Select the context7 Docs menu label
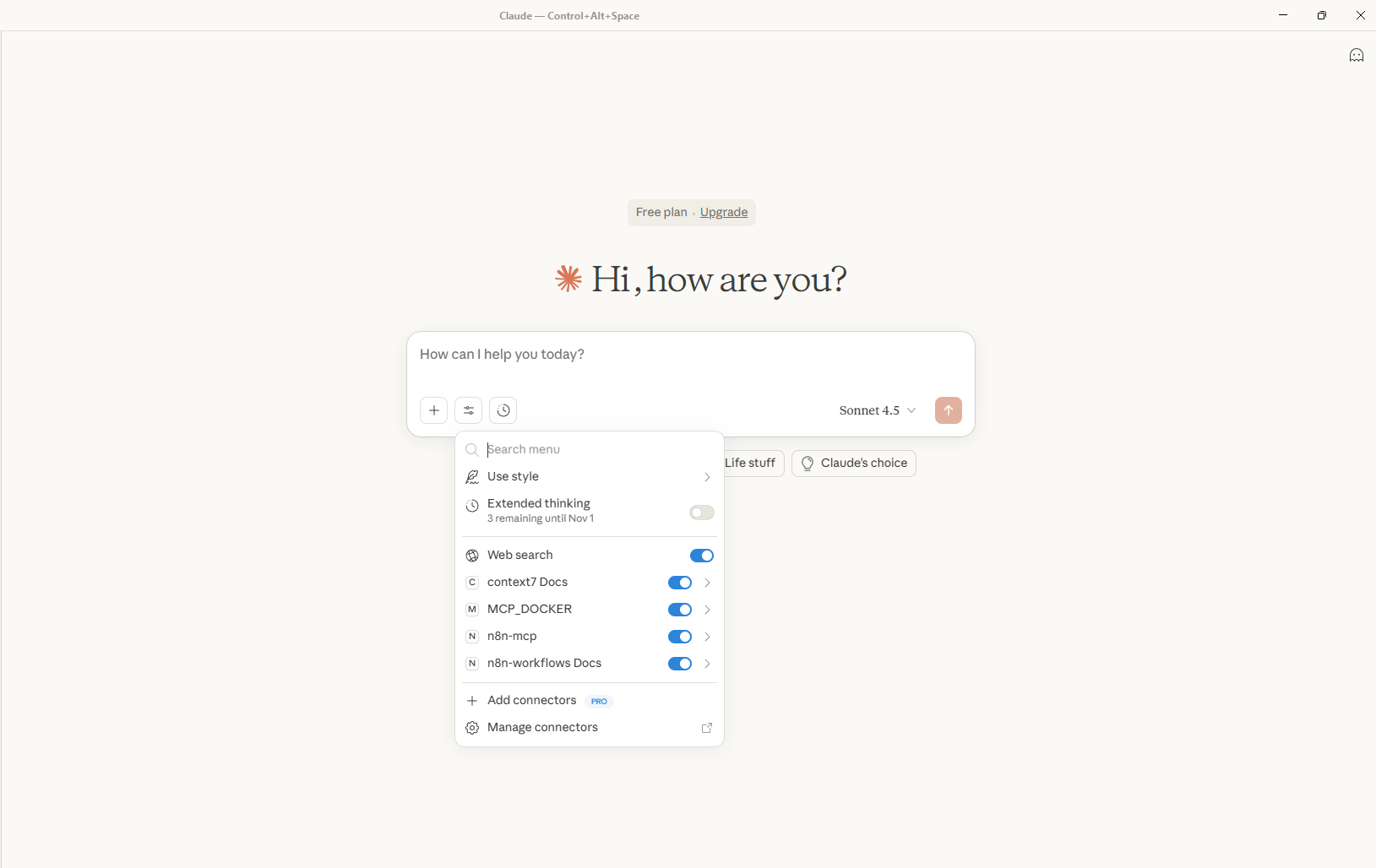The image size is (1376, 868). 527,582
